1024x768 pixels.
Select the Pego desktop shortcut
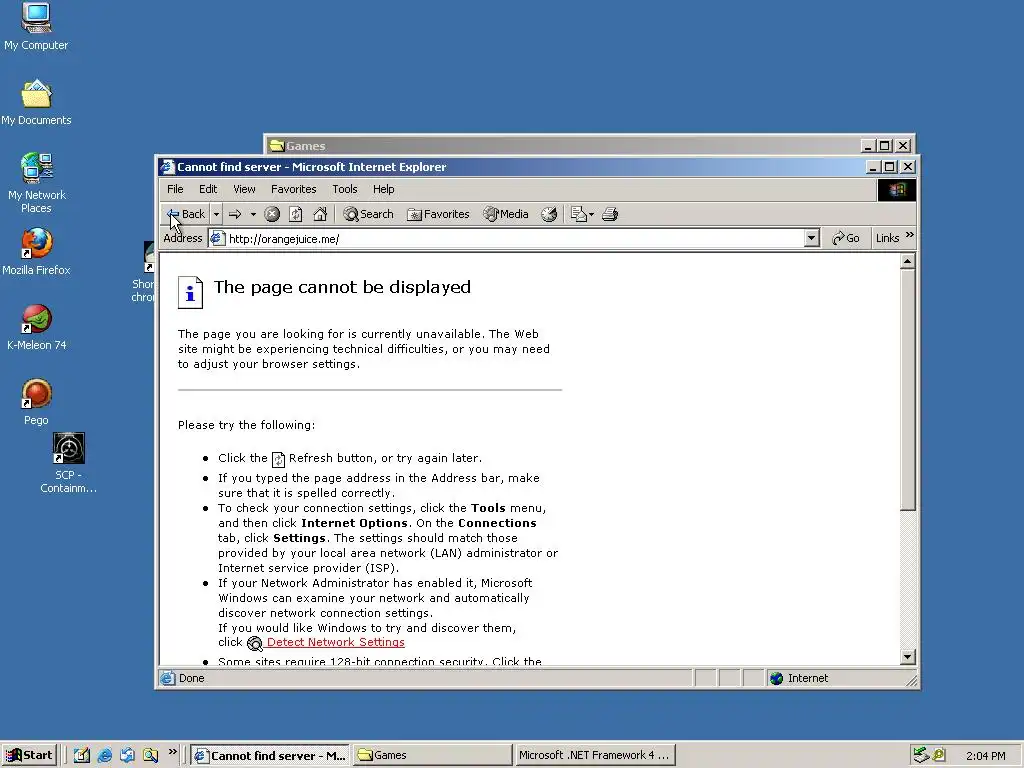click(x=36, y=402)
